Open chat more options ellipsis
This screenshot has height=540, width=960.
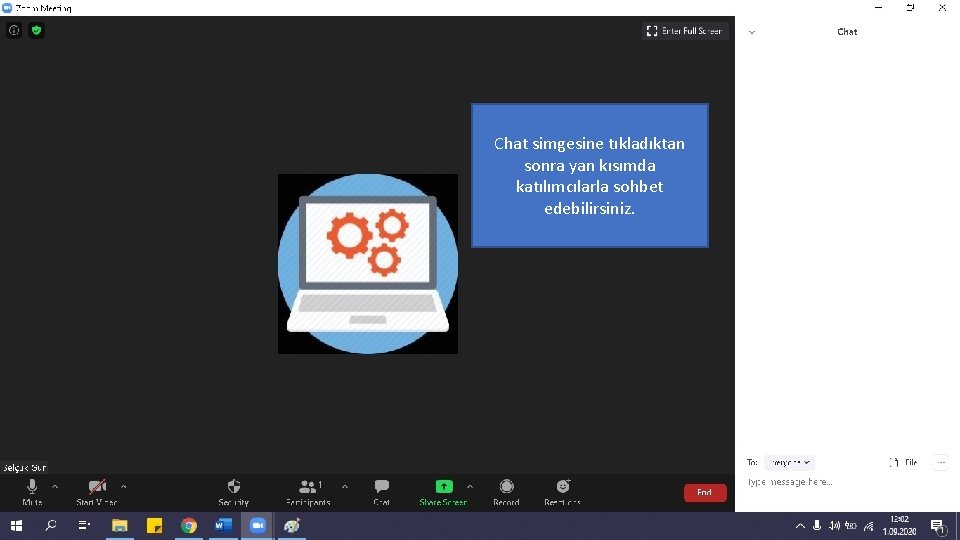point(941,462)
